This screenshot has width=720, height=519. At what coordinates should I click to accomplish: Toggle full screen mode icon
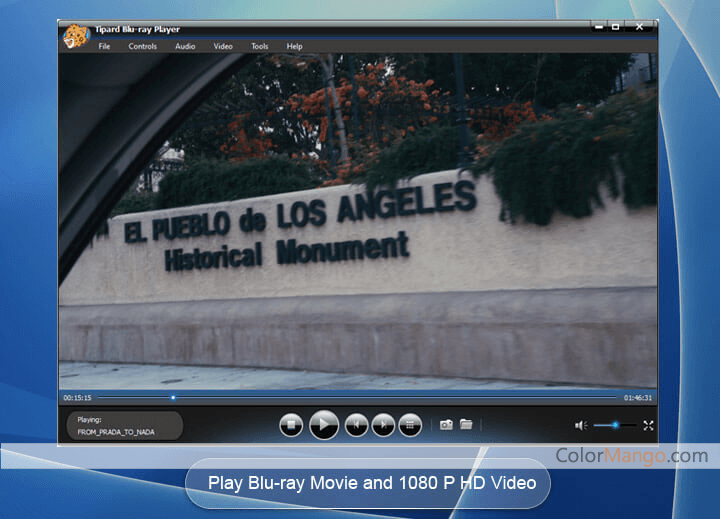click(x=648, y=426)
